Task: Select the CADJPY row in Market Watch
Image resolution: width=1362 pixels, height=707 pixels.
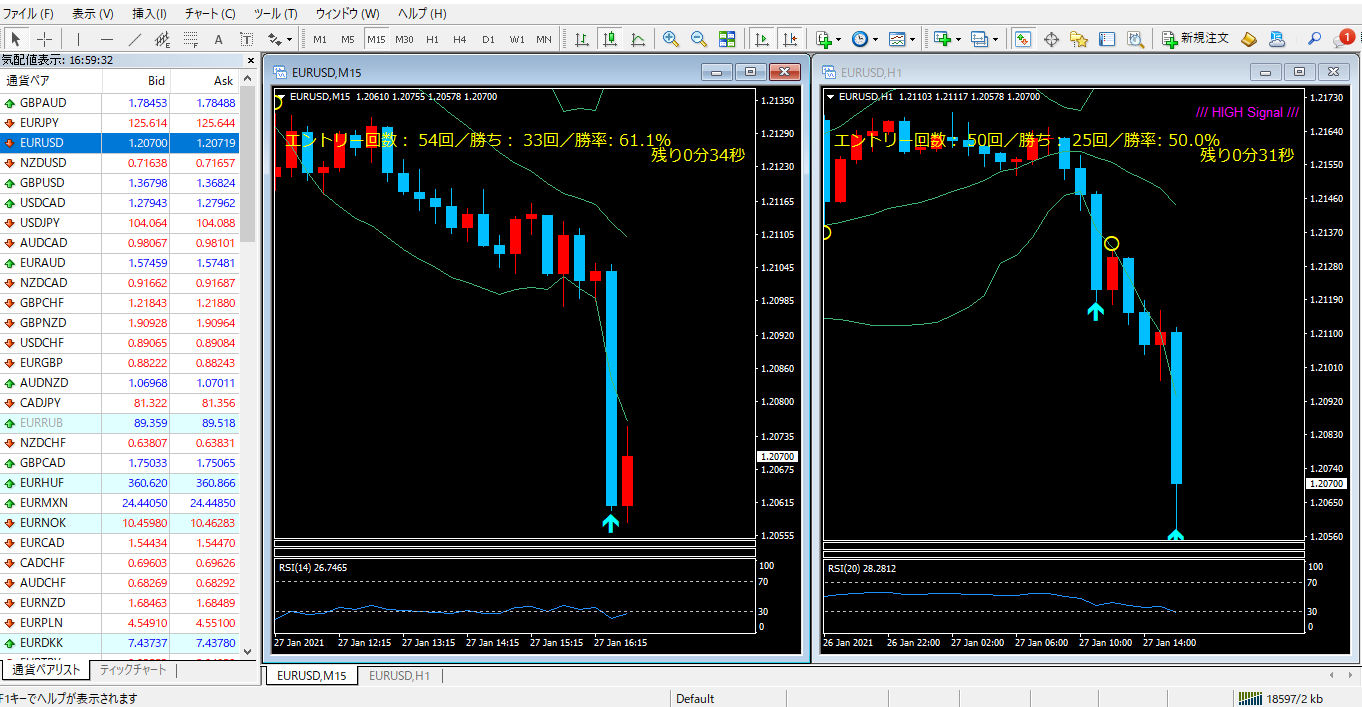Action: coord(119,403)
